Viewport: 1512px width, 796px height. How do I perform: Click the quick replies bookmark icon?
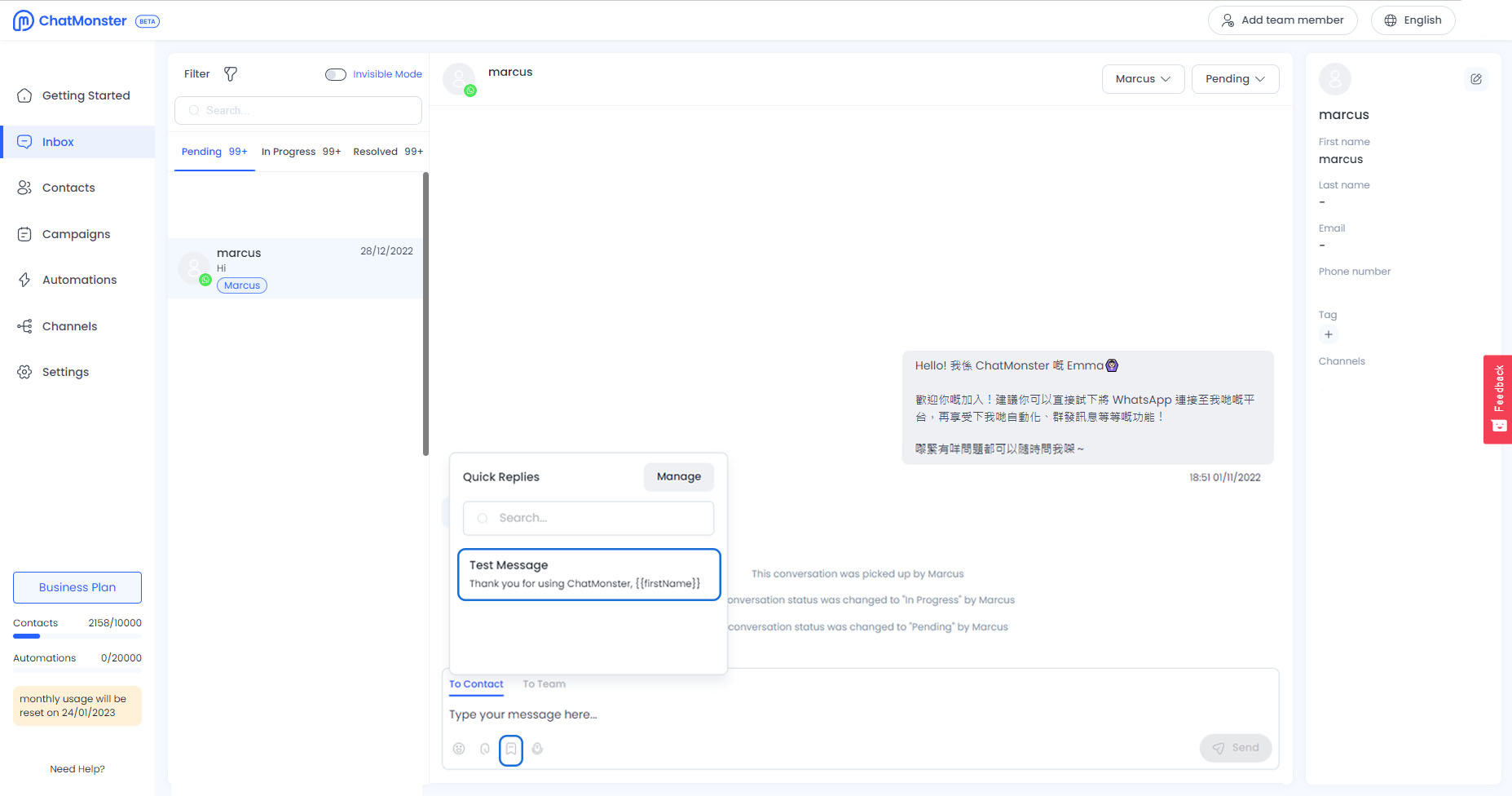[x=511, y=749]
